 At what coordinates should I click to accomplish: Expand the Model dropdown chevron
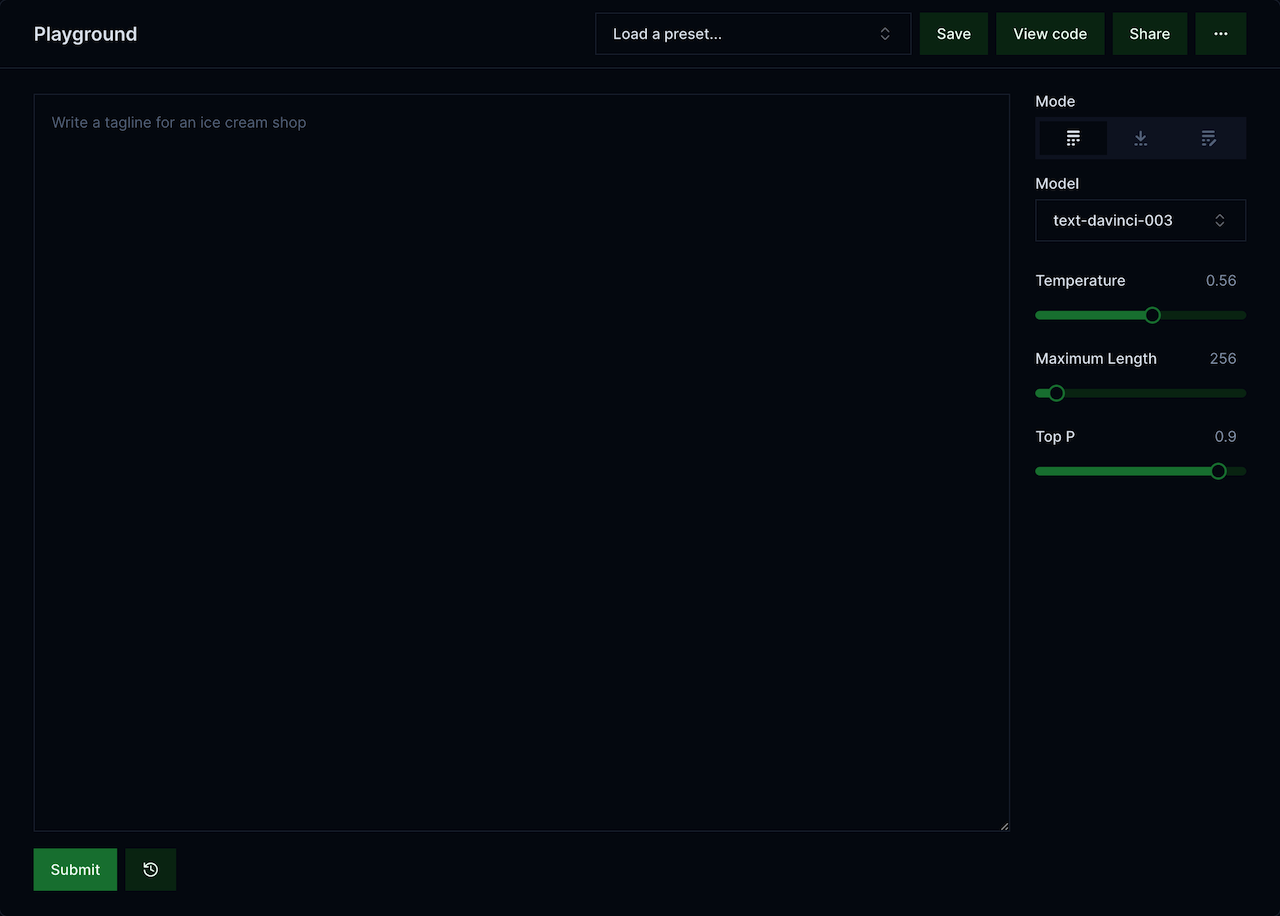[x=1220, y=220]
